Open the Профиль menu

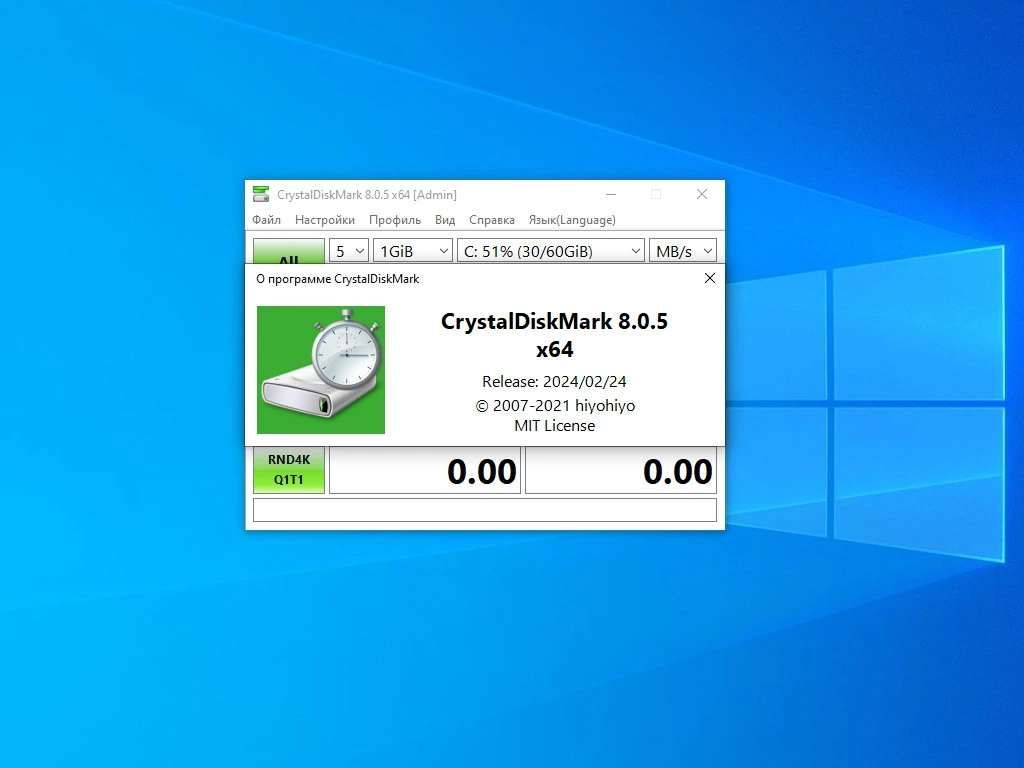click(394, 220)
